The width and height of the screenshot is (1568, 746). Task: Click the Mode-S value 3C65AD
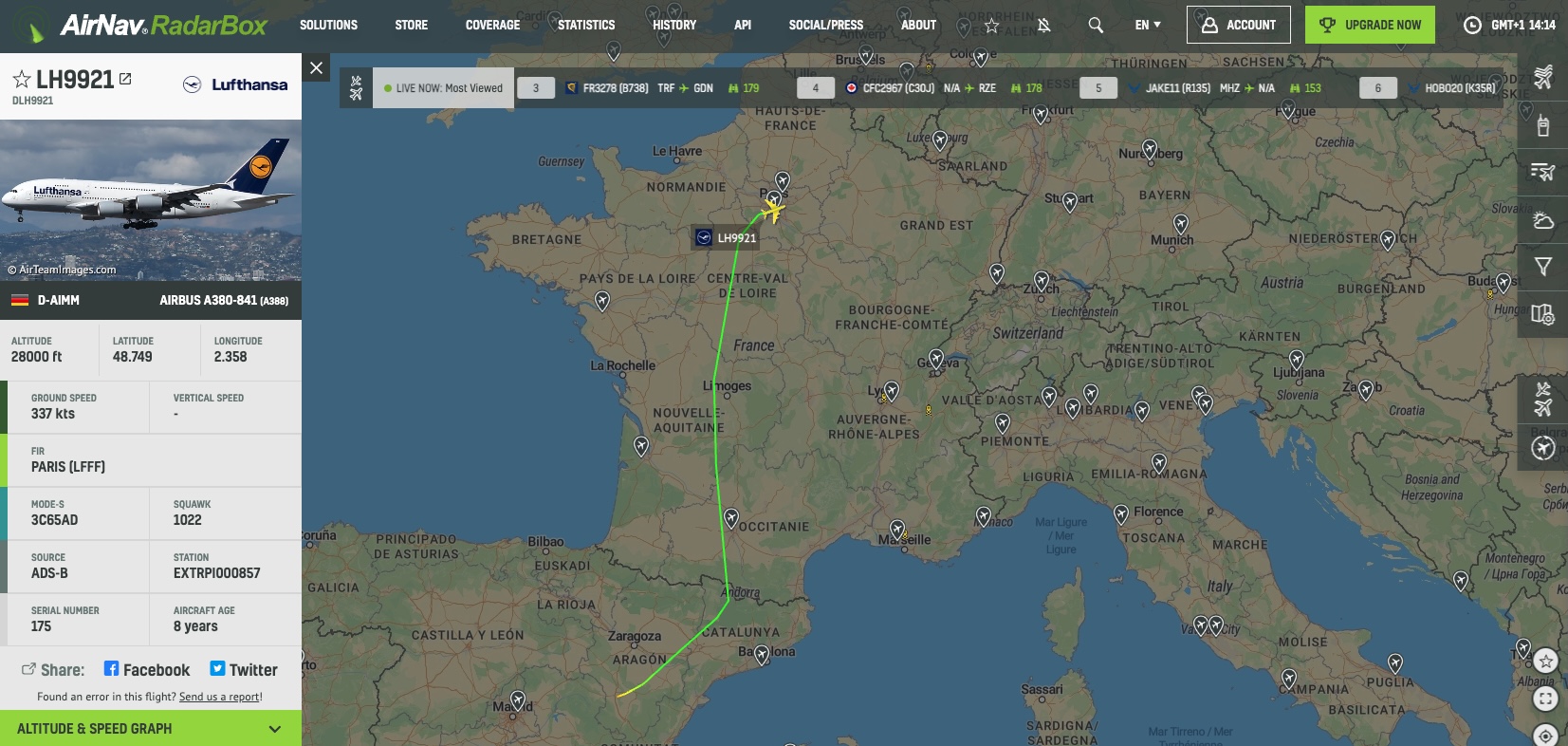[x=55, y=520]
